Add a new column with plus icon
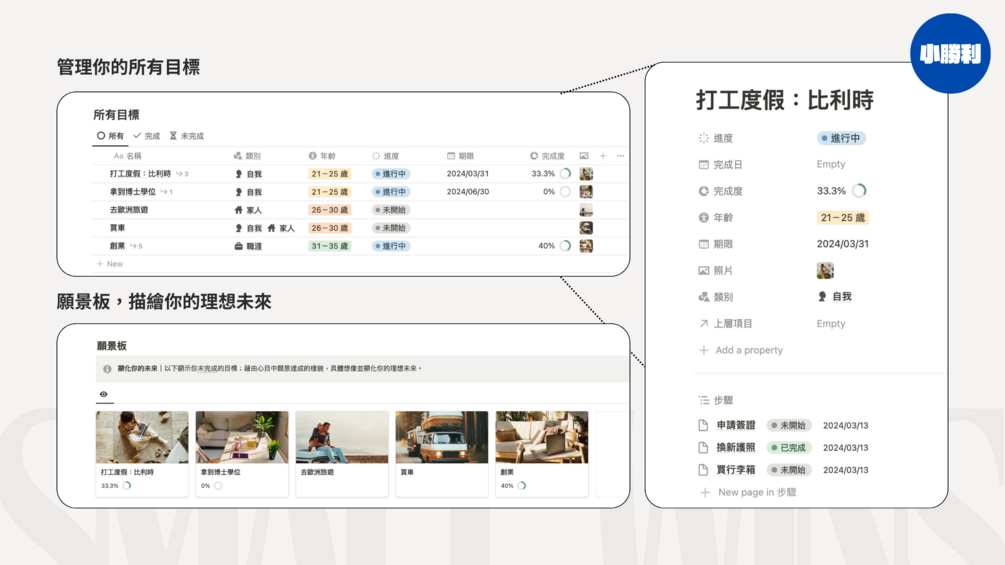Screen dimensions: 1005x565 (x=603, y=156)
